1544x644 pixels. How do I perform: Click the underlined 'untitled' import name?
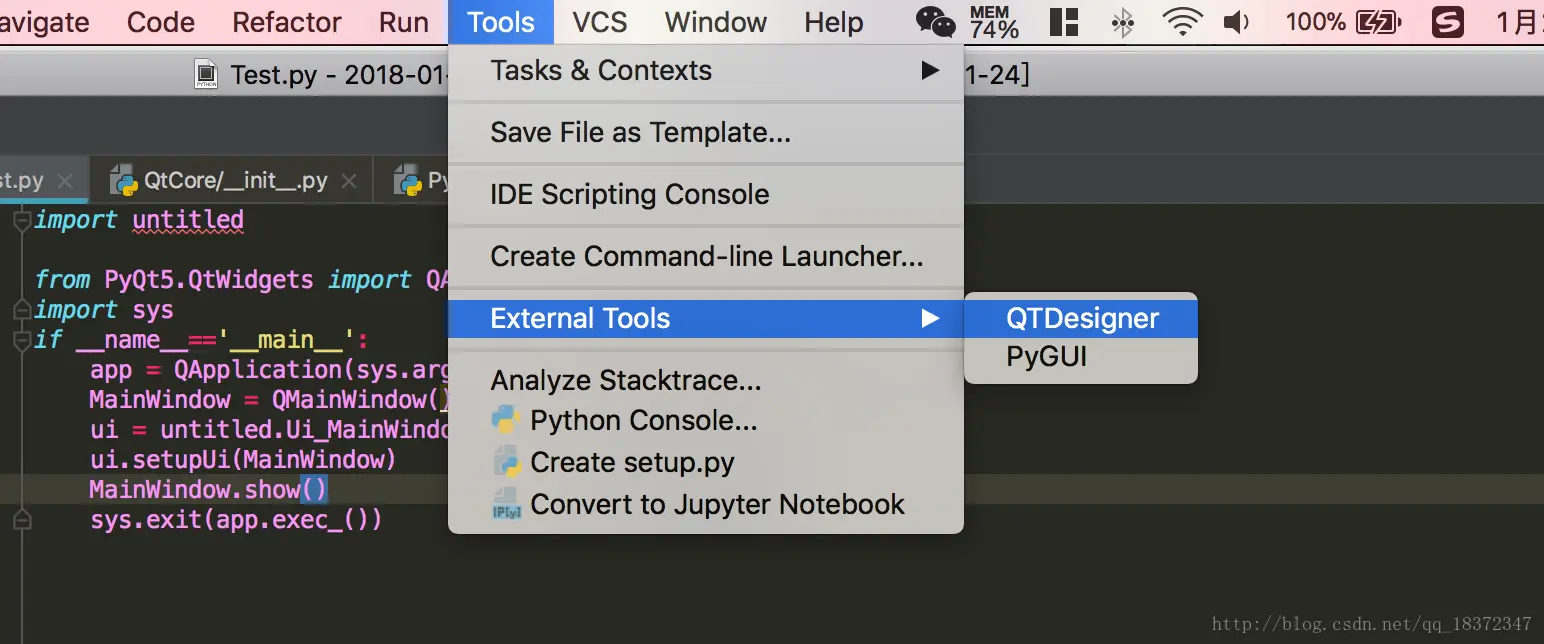[188, 220]
